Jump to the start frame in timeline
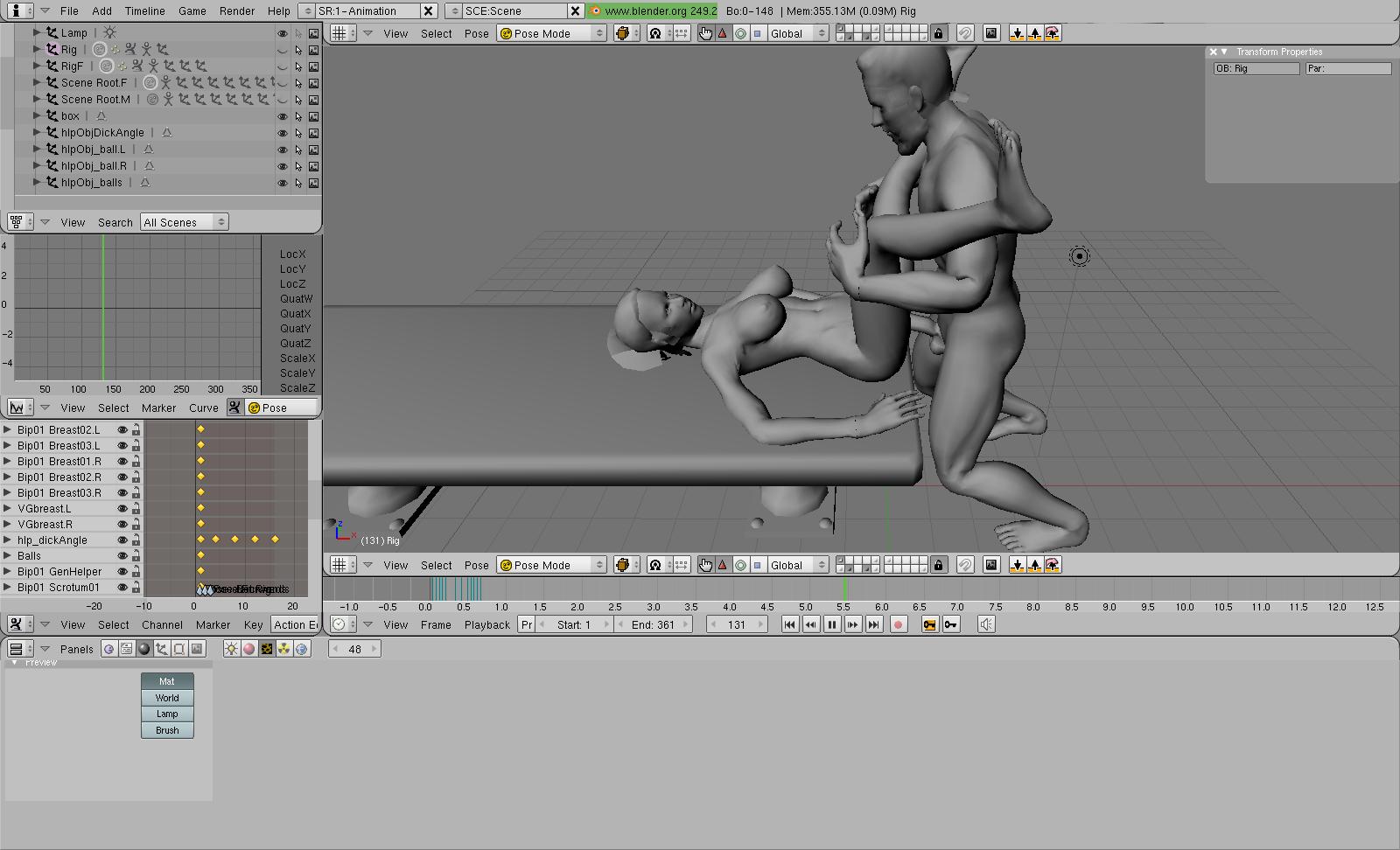 click(x=789, y=624)
